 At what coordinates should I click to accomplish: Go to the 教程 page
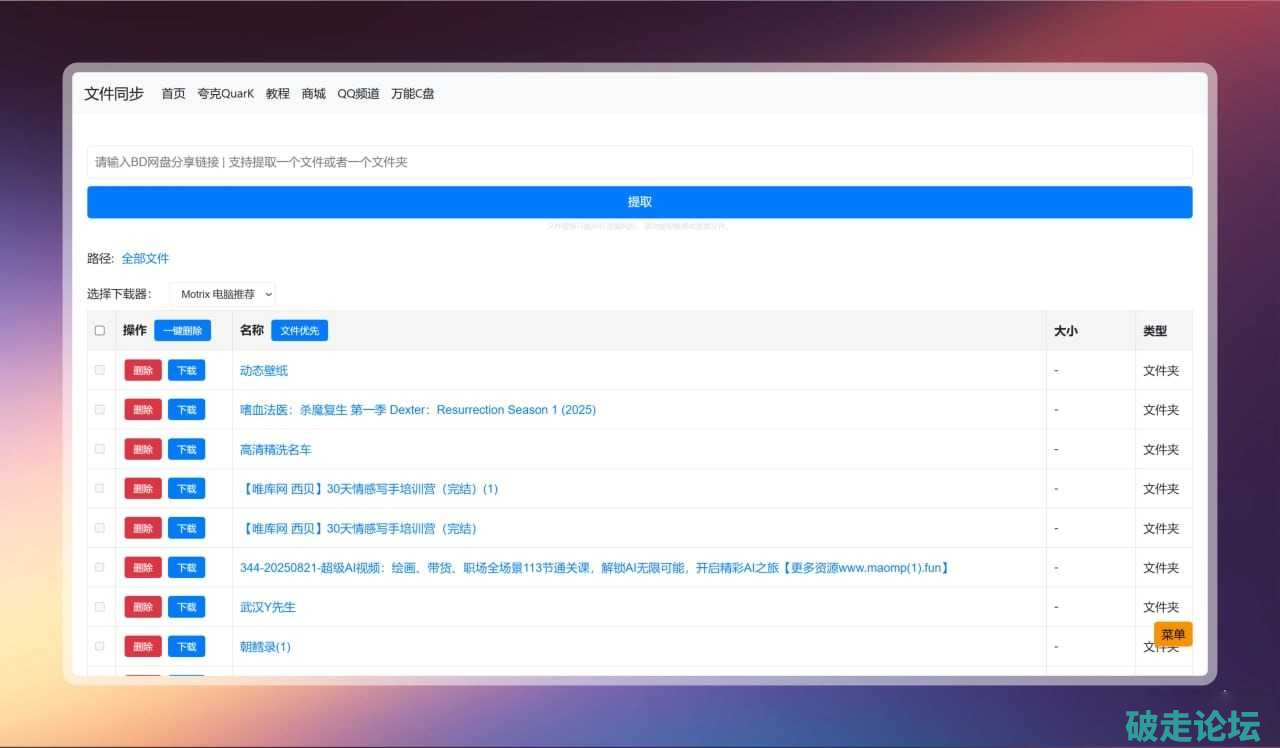pyautogui.click(x=277, y=94)
